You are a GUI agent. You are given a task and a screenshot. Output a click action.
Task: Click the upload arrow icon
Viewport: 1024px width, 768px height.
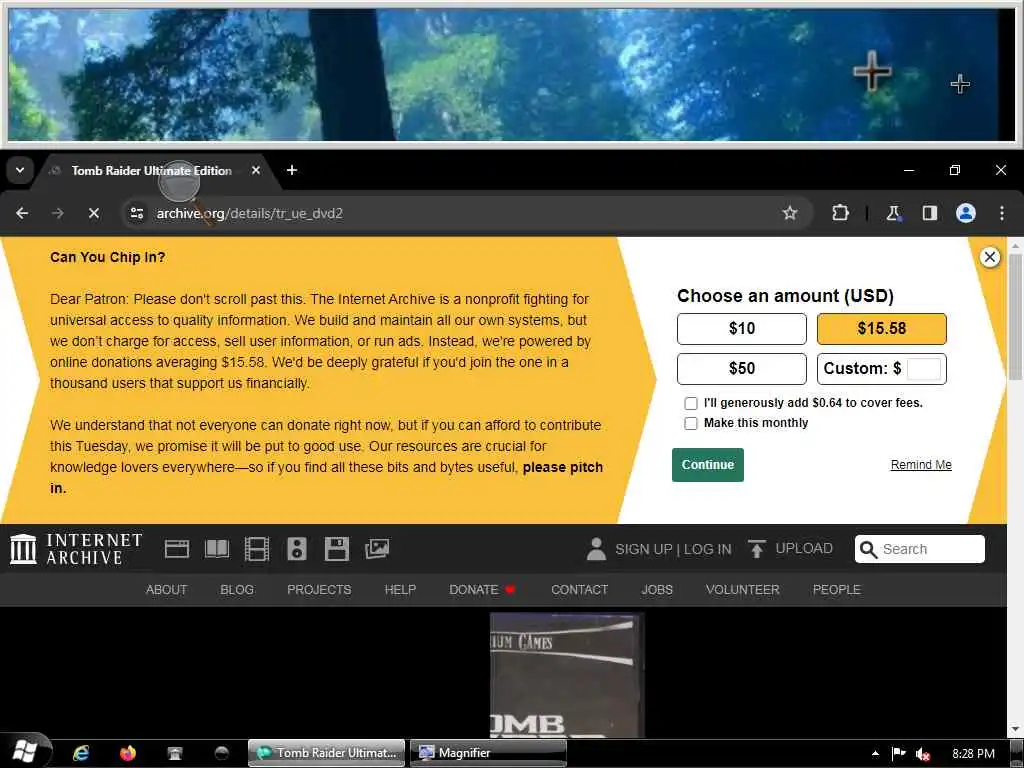756,549
